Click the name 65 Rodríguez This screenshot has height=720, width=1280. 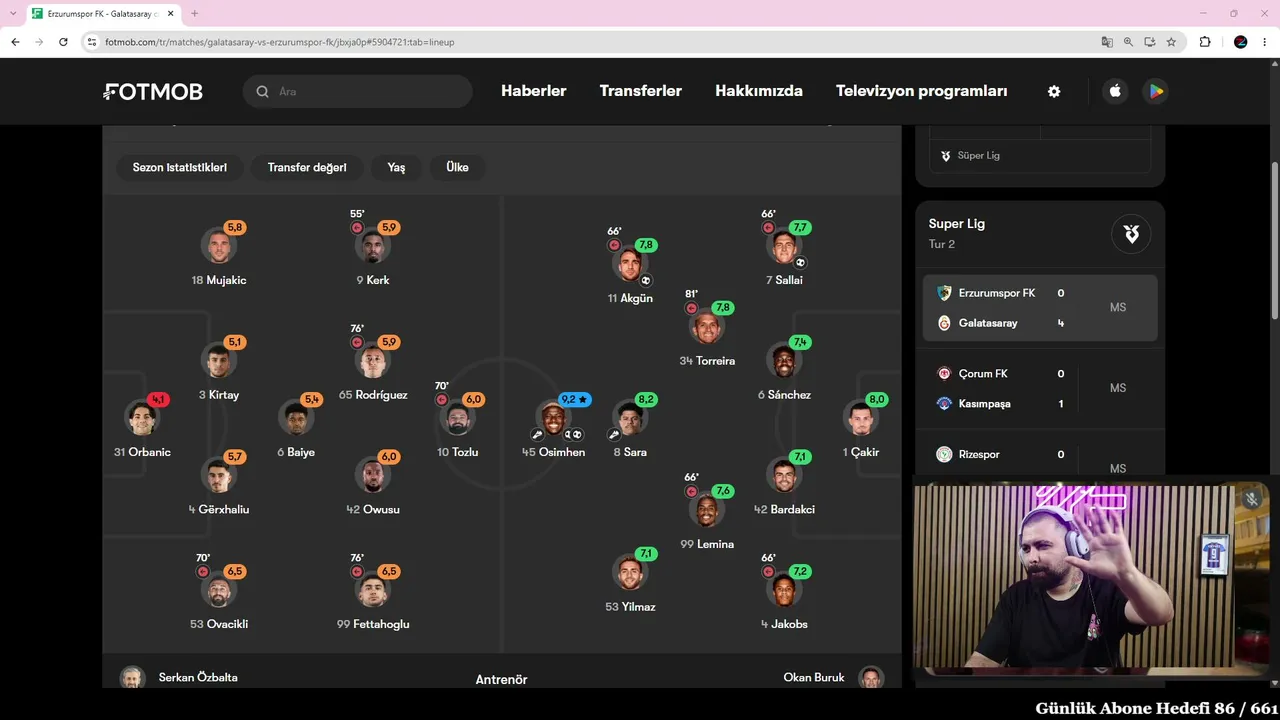coord(373,395)
